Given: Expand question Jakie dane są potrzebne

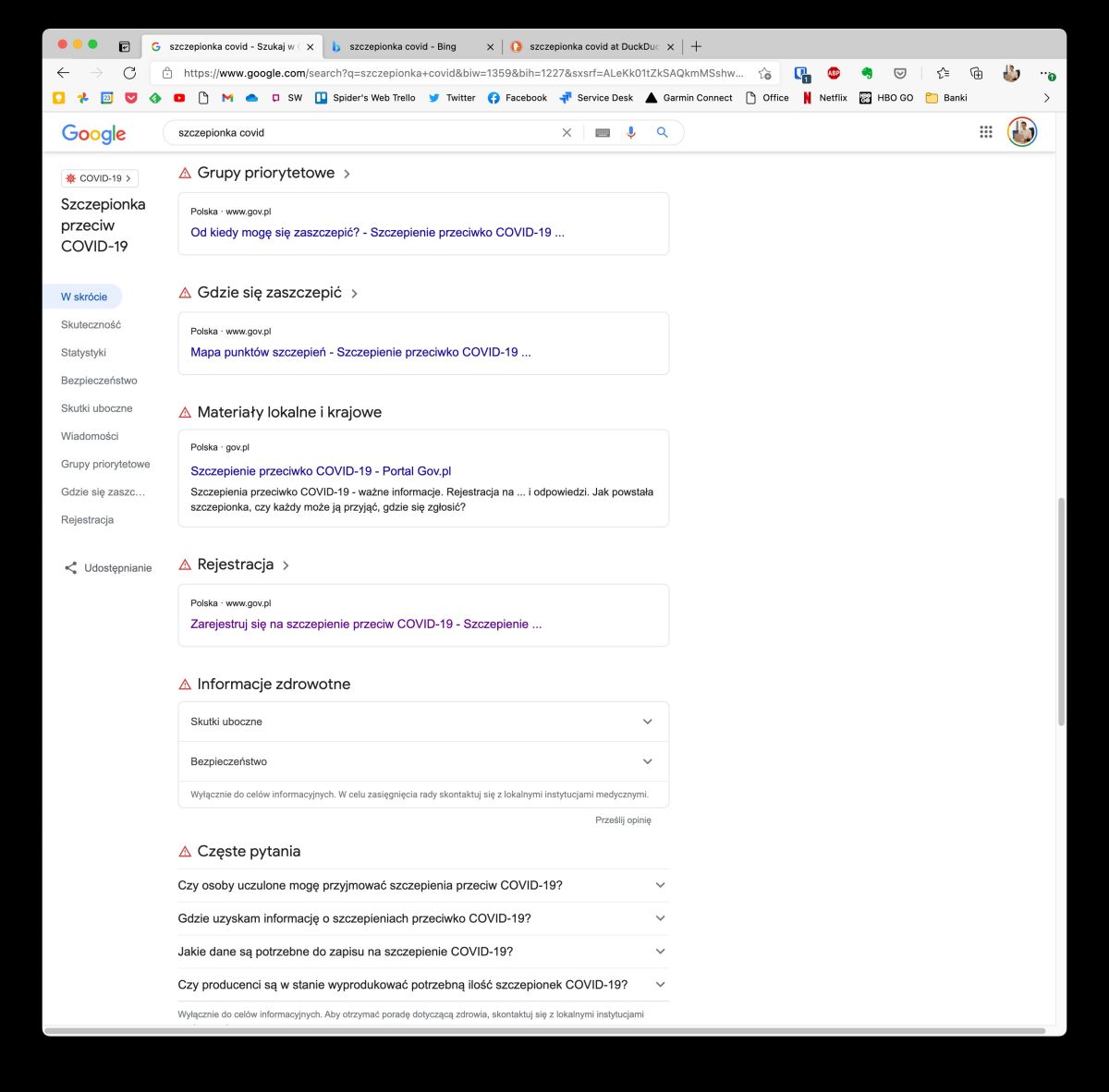Looking at the screenshot, I should point(423,952).
